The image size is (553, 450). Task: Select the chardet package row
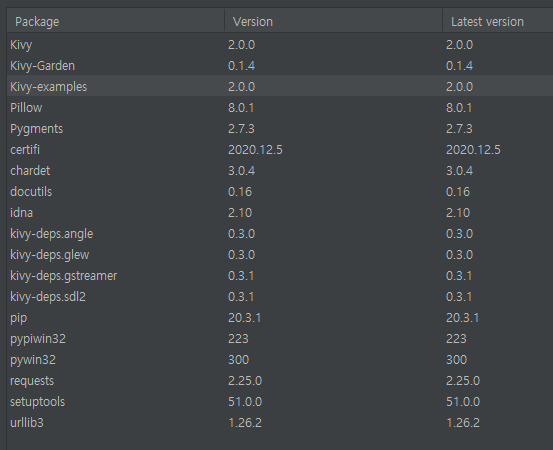click(280, 170)
